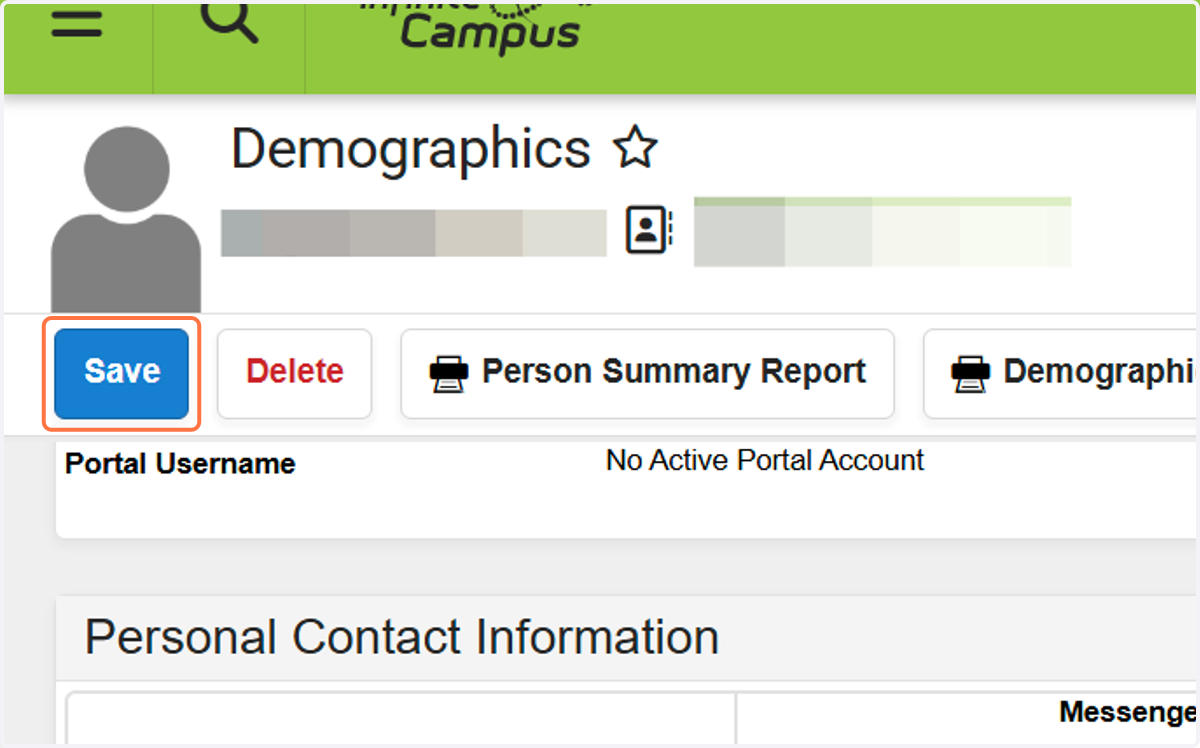
Task: Click the blurred person name beneath Demographics
Action: click(x=414, y=233)
